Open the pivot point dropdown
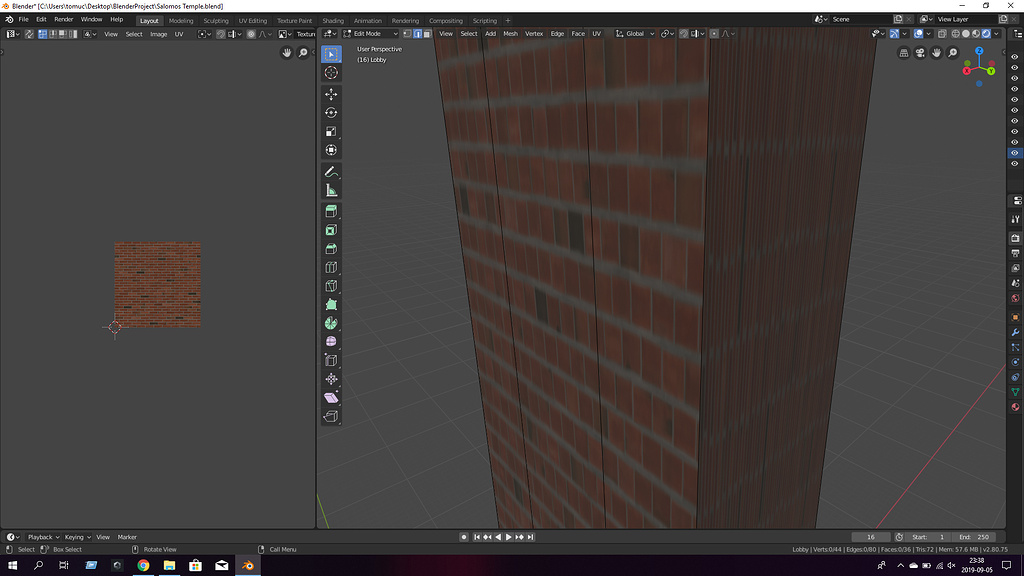This screenshot has width=1024, height=576. click(667, 34)
